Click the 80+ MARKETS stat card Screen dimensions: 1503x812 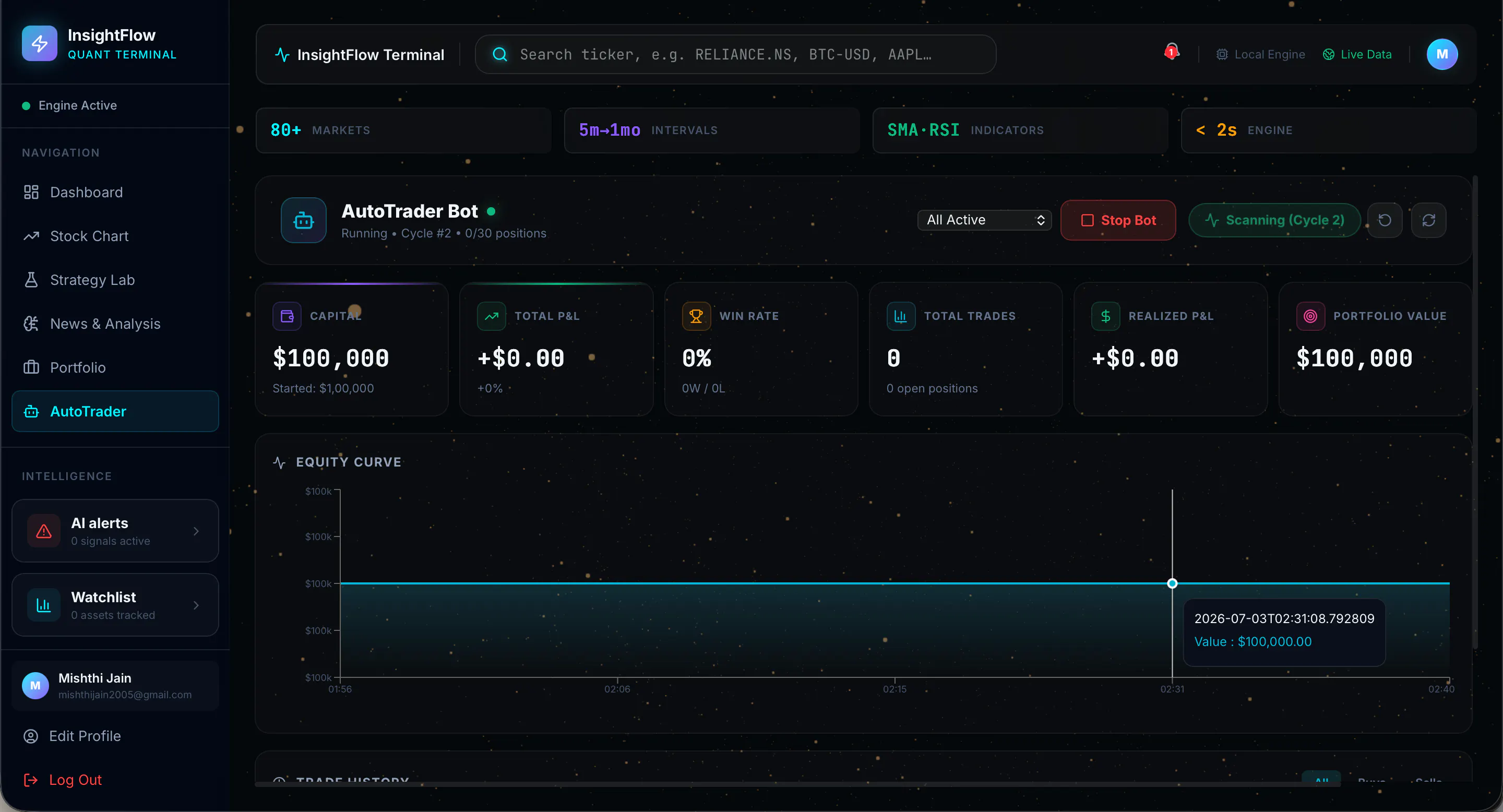coord(403,130)
